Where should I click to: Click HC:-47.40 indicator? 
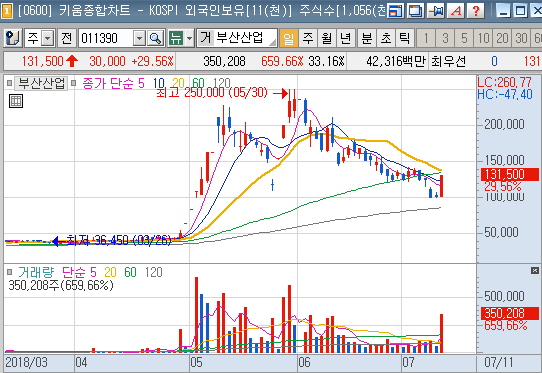[x=505, y=94]
